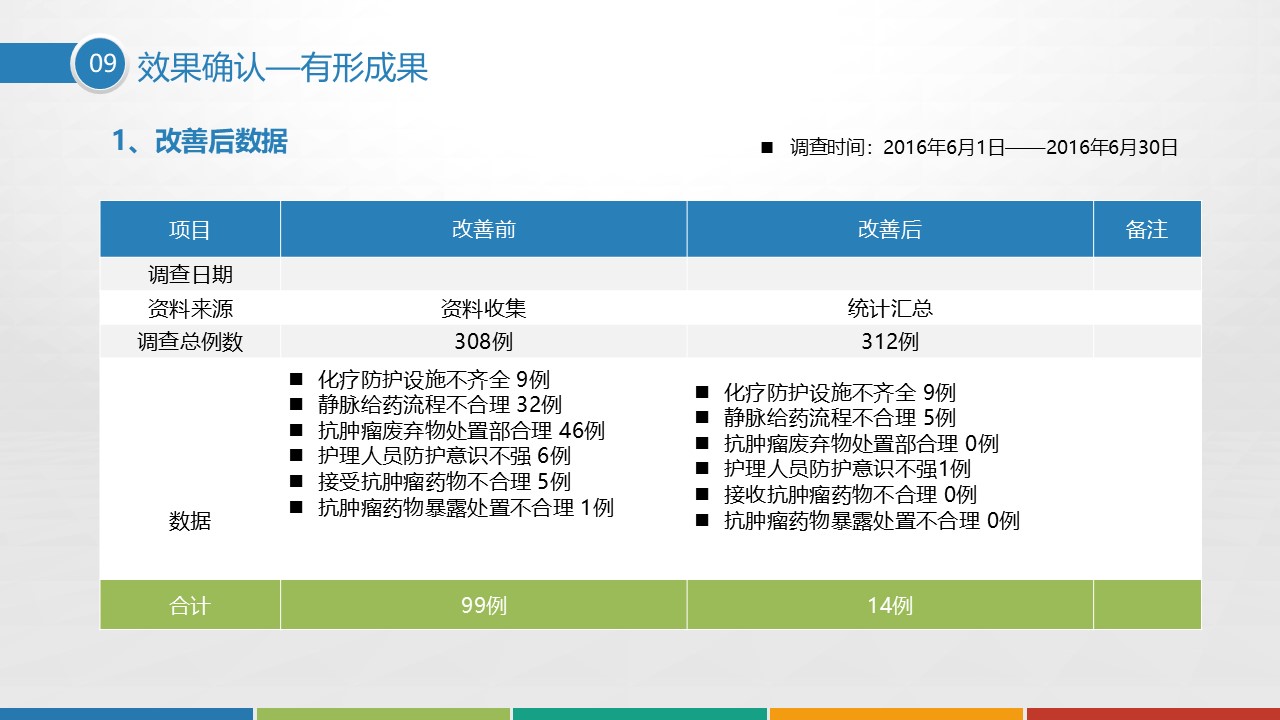Click the heading 1、改善后数据
Viewport: 1280px width, 720px height.
click(200, 141)
